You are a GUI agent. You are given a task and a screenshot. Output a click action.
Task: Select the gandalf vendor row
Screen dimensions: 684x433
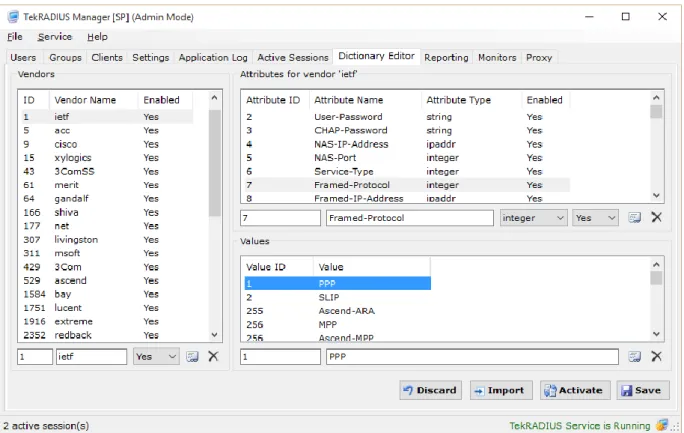pyautogui.click(x=107, y=199)
